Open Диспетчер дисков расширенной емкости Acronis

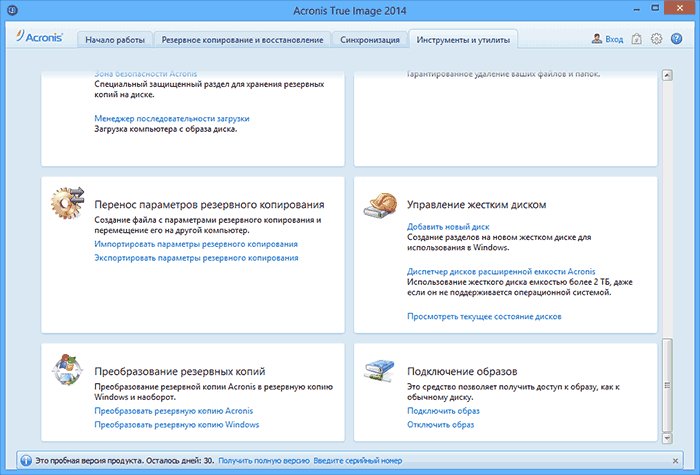(x=501, y=271)
